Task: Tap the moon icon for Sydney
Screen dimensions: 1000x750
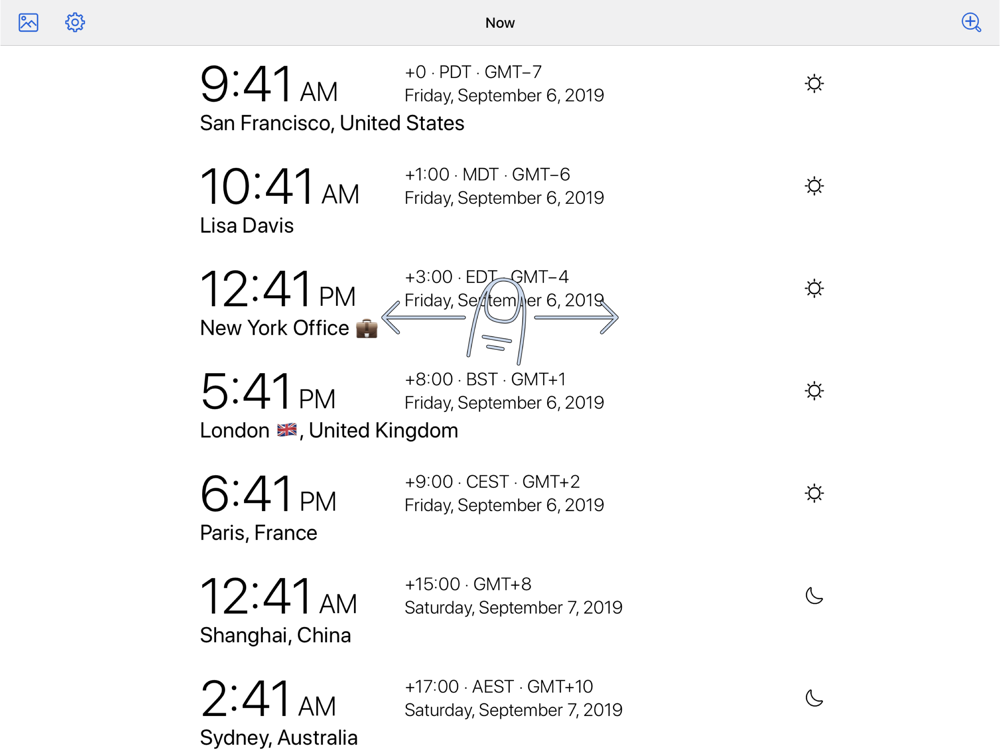Action: coord(814,698)
